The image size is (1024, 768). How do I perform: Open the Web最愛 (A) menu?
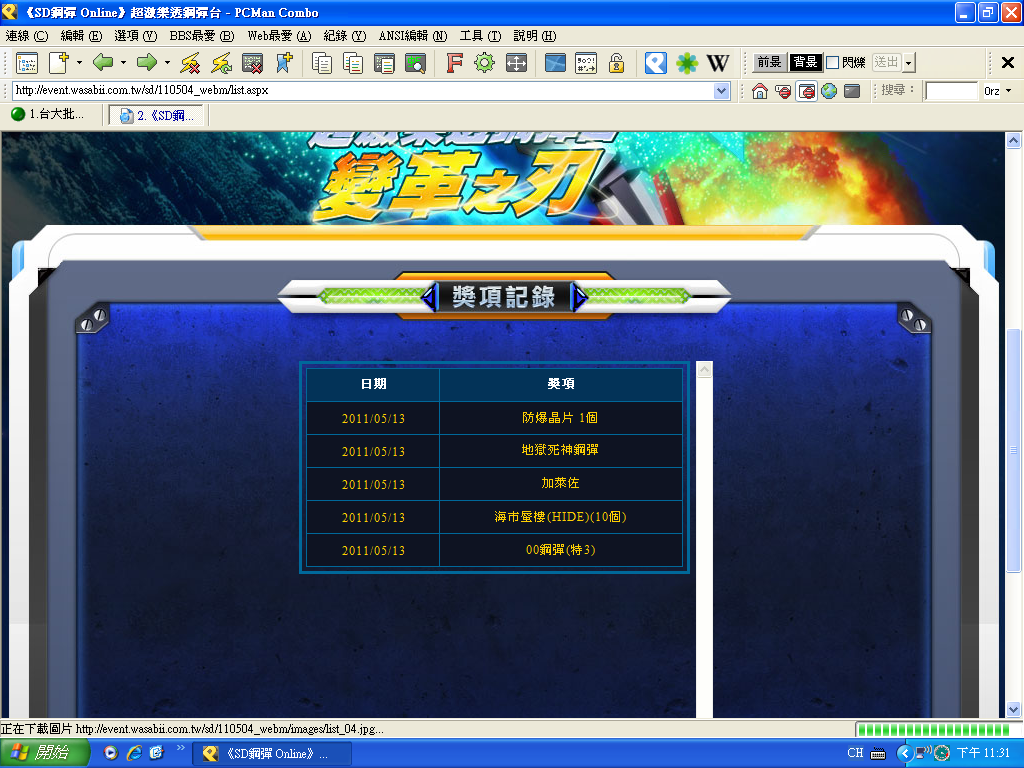click(279, 36)
